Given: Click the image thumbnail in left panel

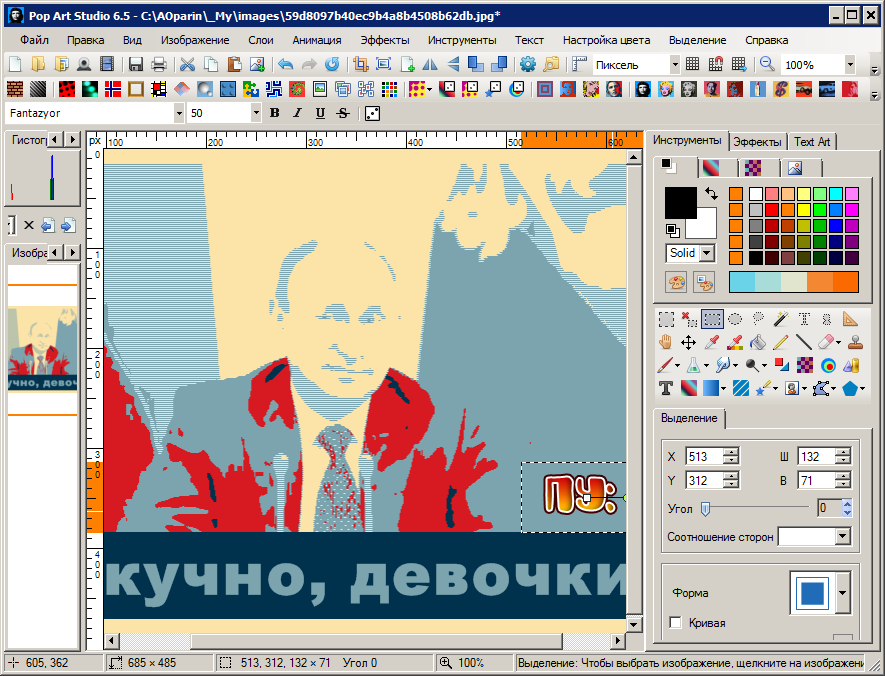Looking at the screenshot, I should tap(43, 349).
